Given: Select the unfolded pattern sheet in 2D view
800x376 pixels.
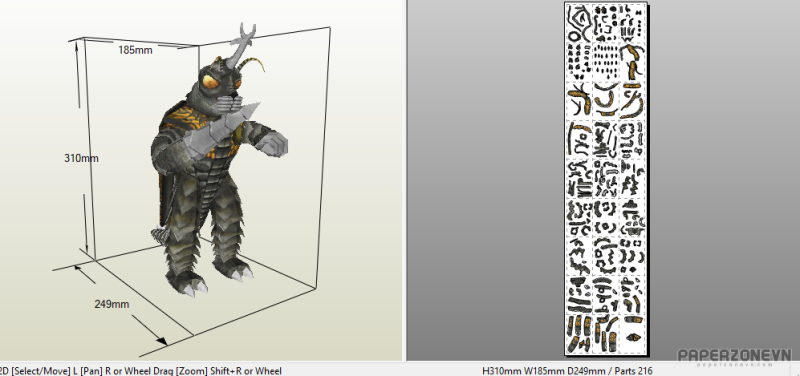Looking at the screenshot, I should (x=606, y=178).
